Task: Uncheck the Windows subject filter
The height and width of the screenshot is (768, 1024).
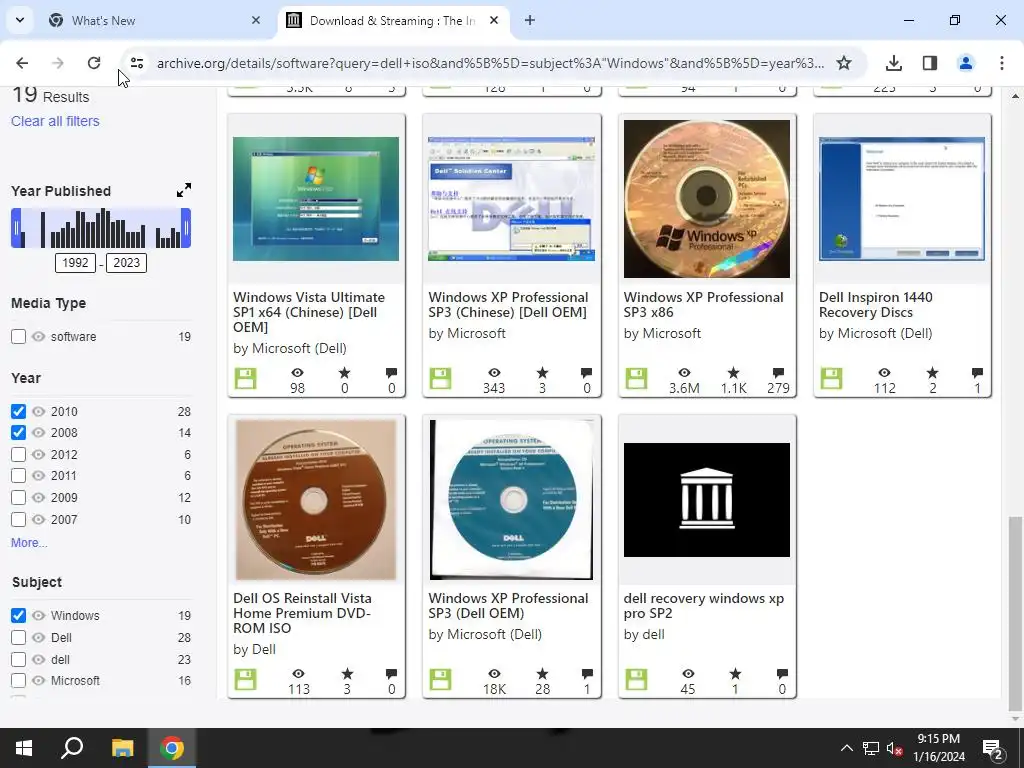Action: coord(18,615)
